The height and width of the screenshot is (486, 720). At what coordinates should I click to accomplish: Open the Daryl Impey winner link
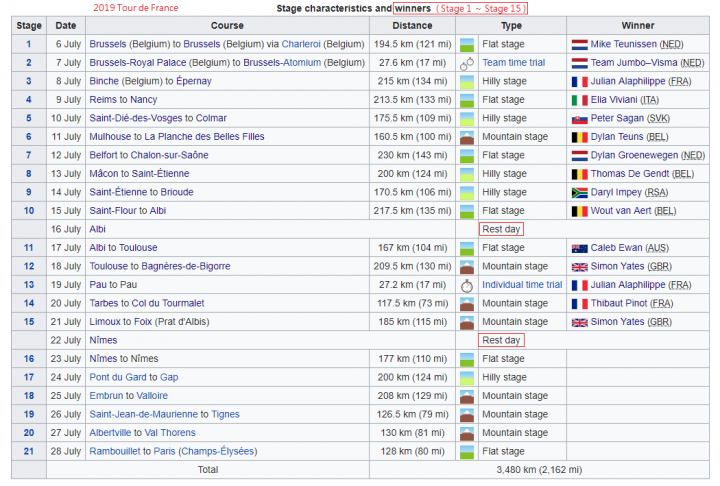[616, 192]
